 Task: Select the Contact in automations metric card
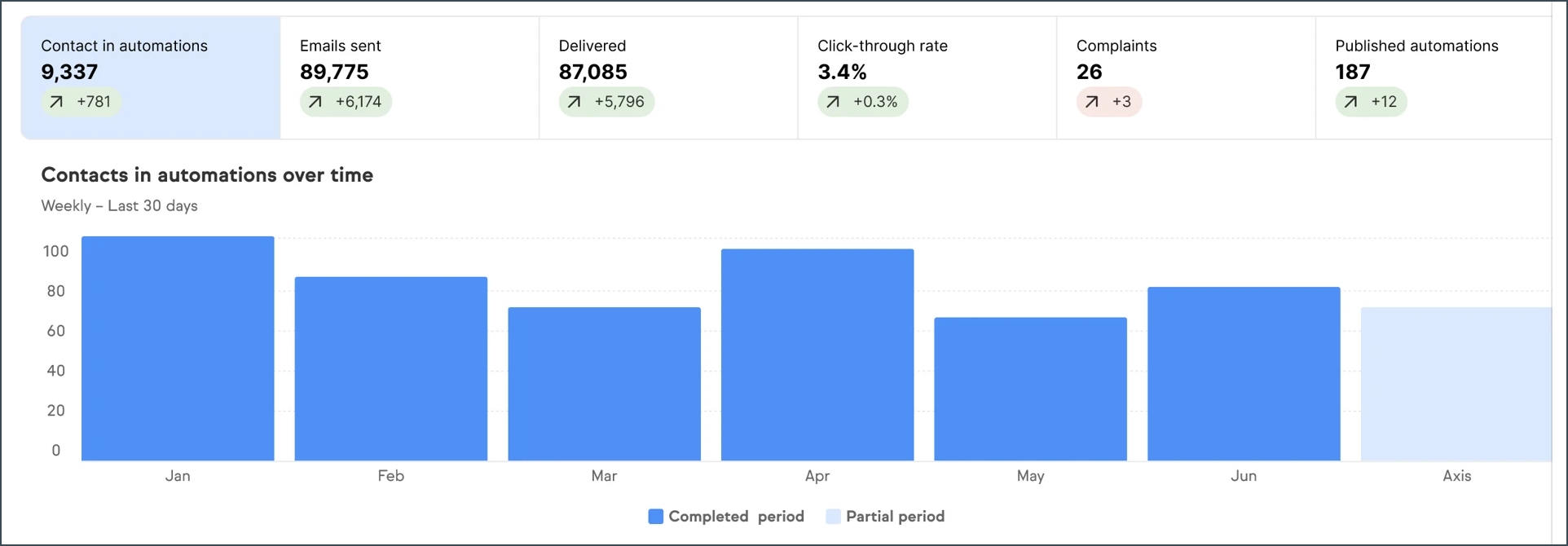coord(151,77)
